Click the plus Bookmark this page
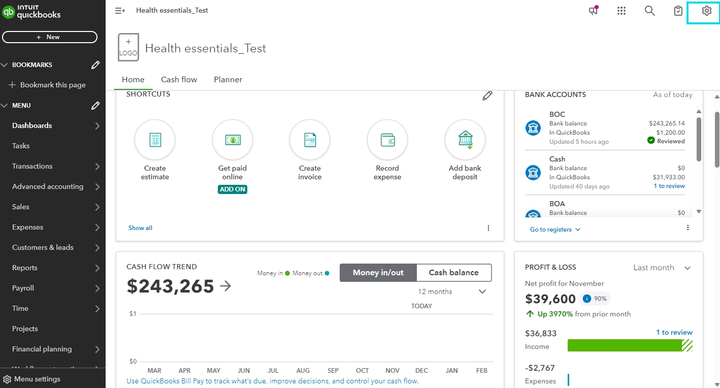Screen dimensions: 720x388 pos(47,85)
